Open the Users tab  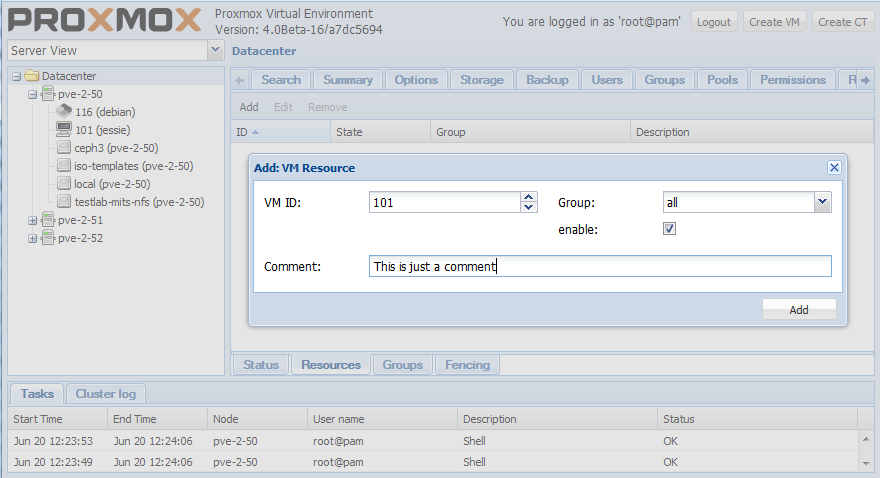(607, 80)
